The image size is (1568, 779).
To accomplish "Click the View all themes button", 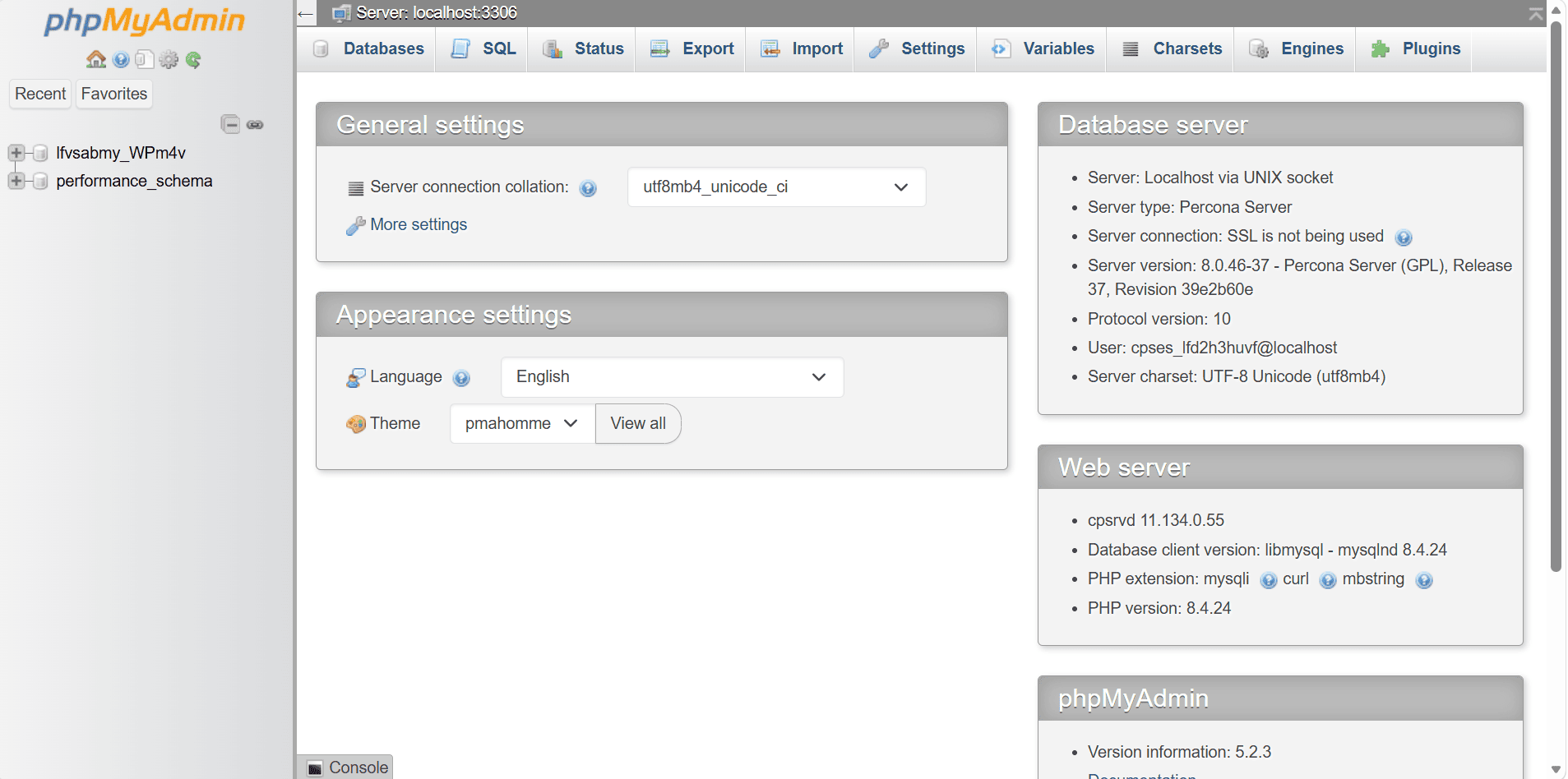I will coord(638,424).
